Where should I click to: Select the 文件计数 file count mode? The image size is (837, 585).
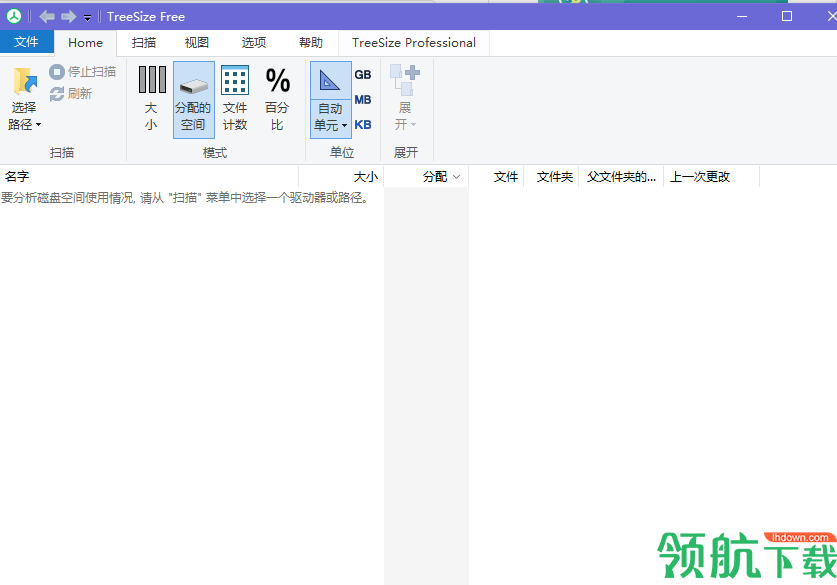pos(235,99)
